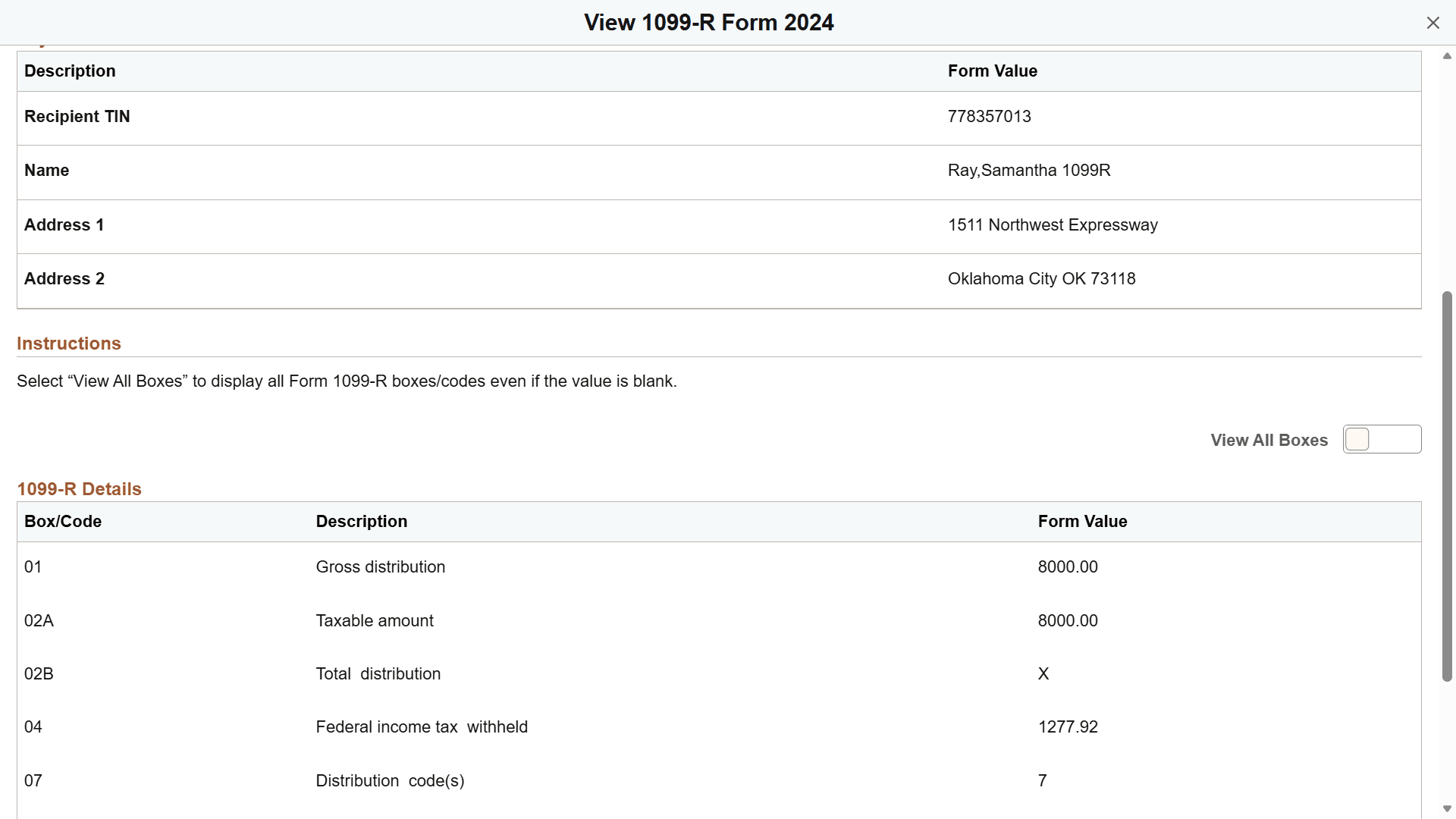Click the 1099-R Details section heading
Image resolution: width=1456 pixels, height=819 pixels.
click(79, 489)
